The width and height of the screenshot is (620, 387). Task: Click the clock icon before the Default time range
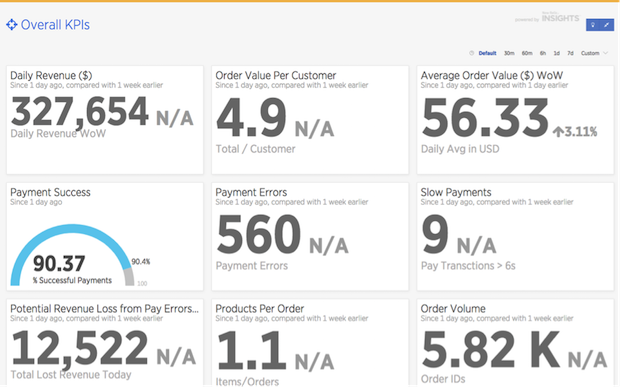point(471,53)
